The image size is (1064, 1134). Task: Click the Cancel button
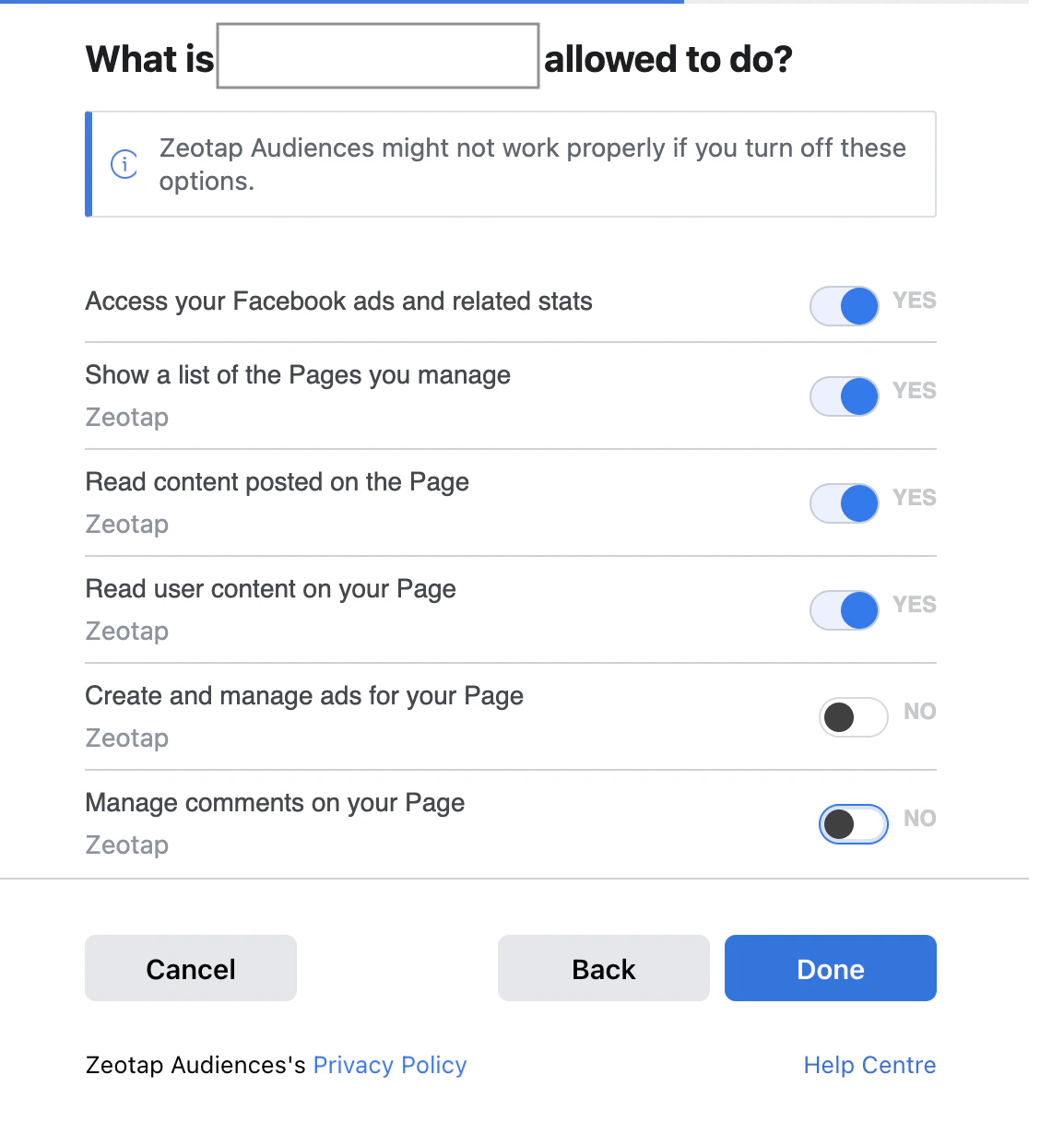pos(191,968)
